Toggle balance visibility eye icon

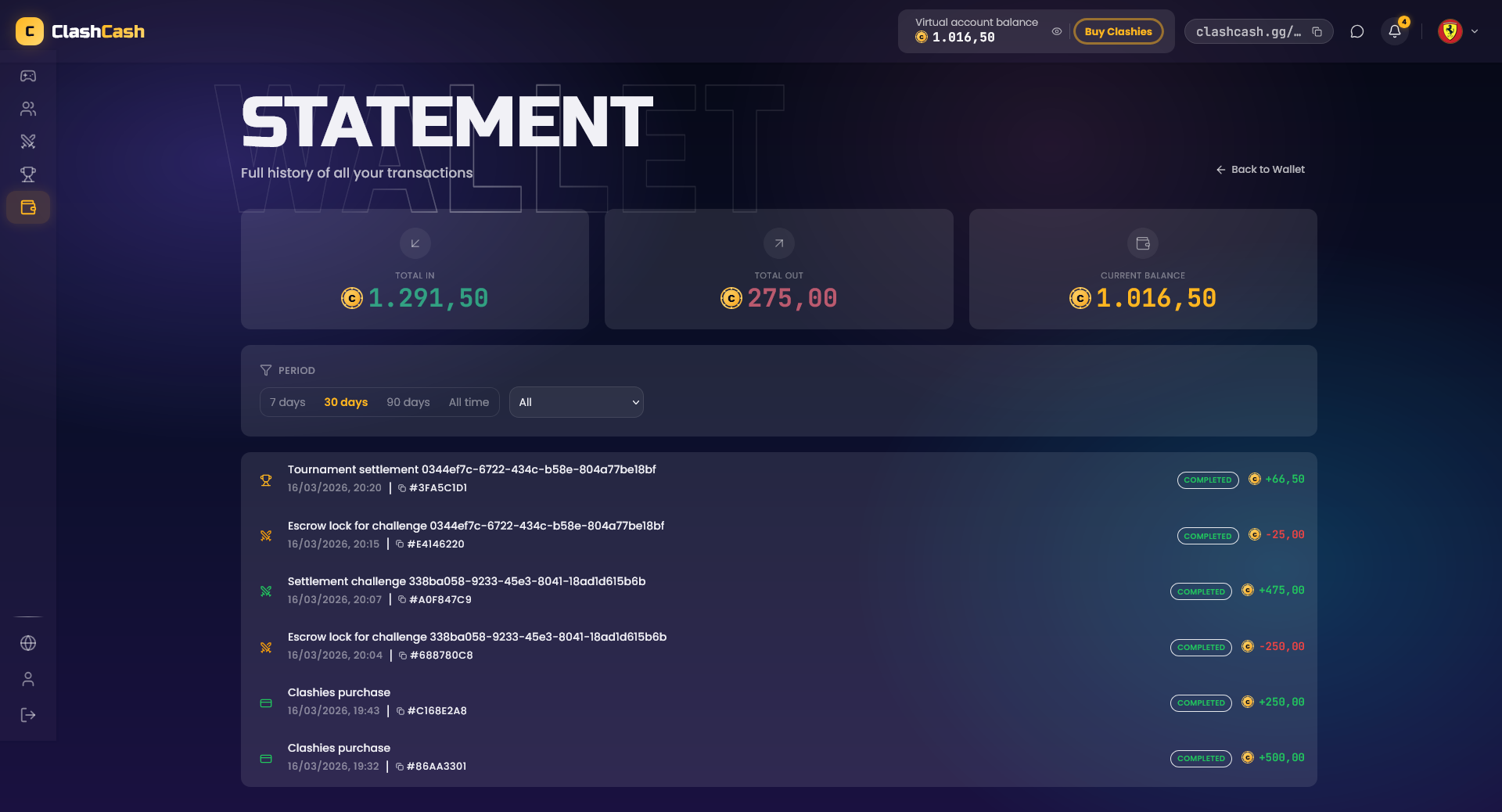(x=1057, y=31)
